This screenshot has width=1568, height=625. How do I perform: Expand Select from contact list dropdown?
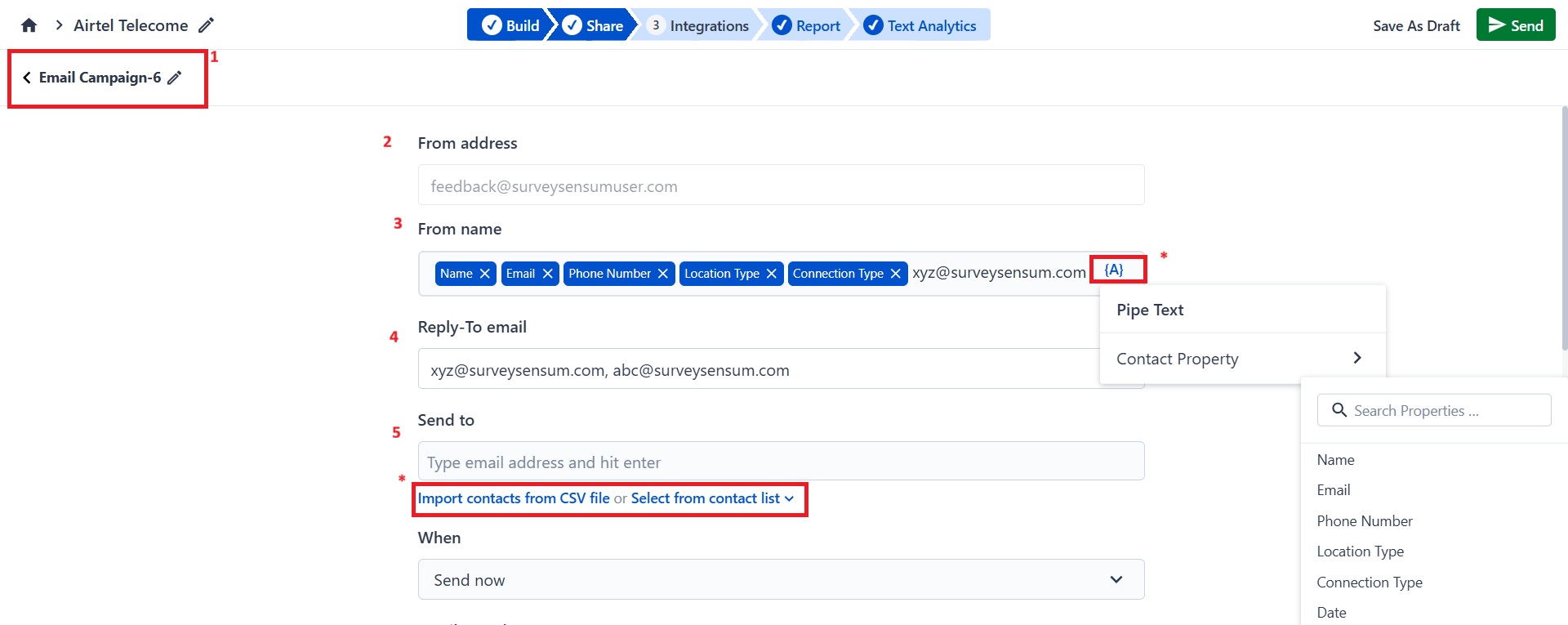point(712,498)
